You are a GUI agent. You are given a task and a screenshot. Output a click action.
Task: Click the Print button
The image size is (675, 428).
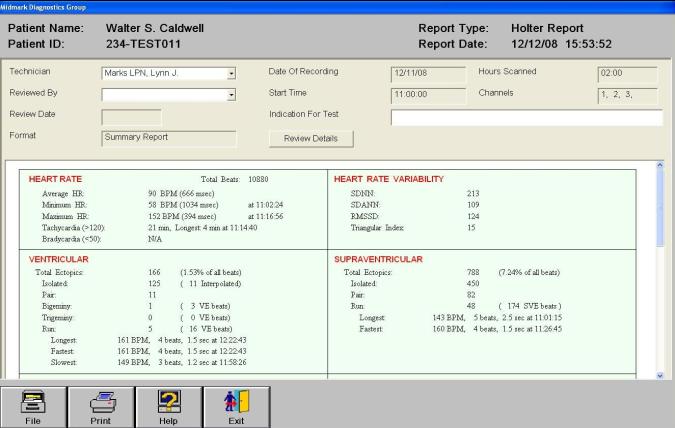point(101,407)
